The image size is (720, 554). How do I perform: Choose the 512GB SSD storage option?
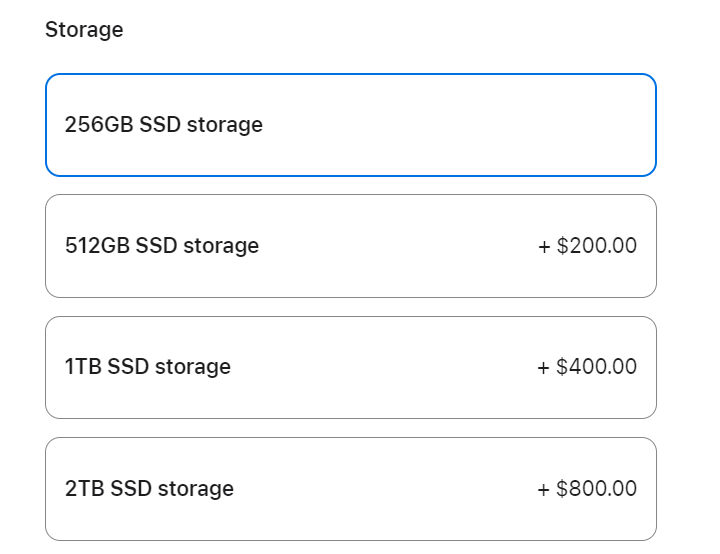[x=351, y=246]
